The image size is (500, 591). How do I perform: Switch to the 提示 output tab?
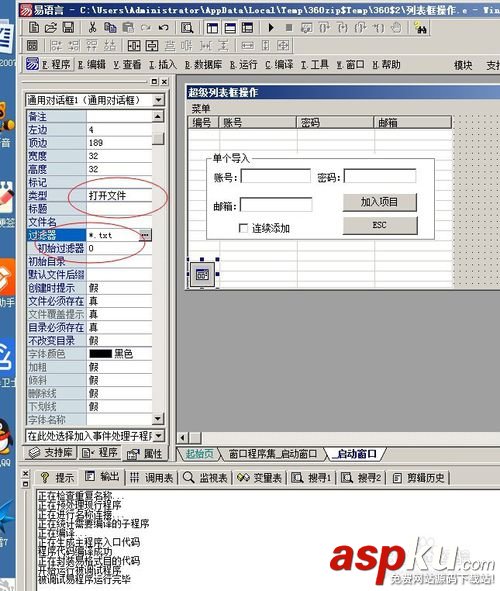(57, 478)
